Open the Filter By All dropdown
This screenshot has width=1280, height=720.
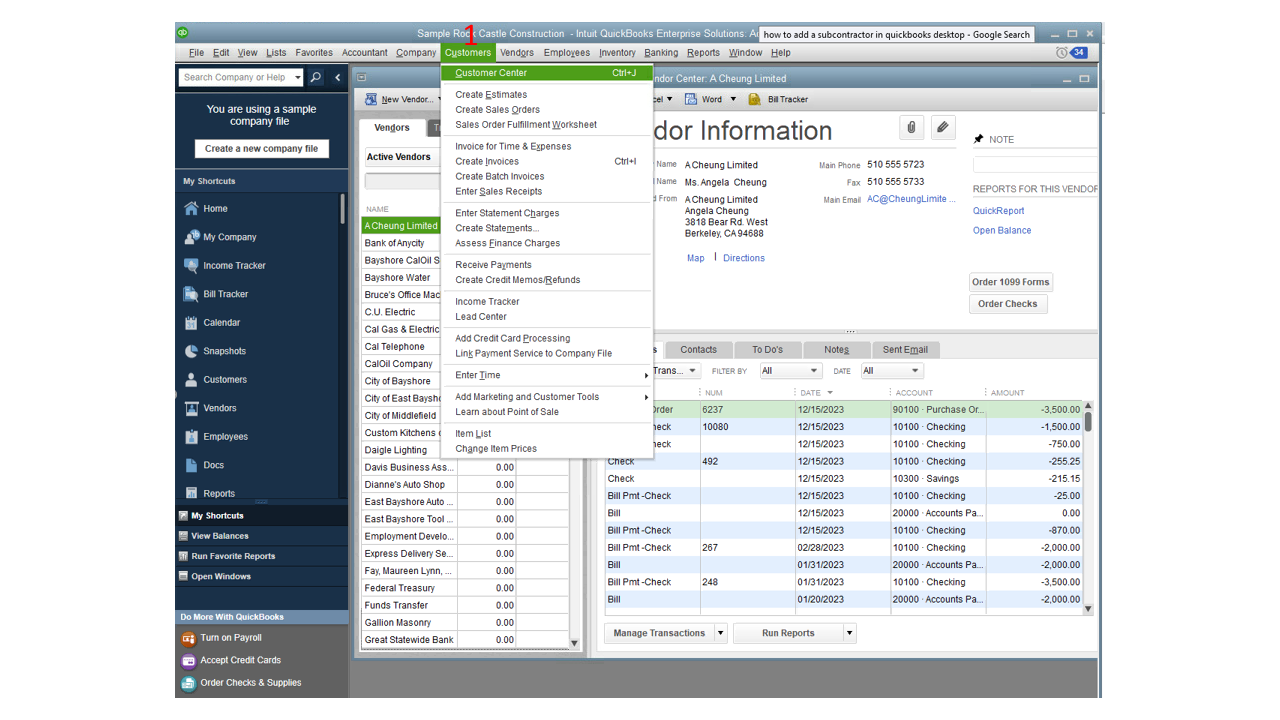790,371
